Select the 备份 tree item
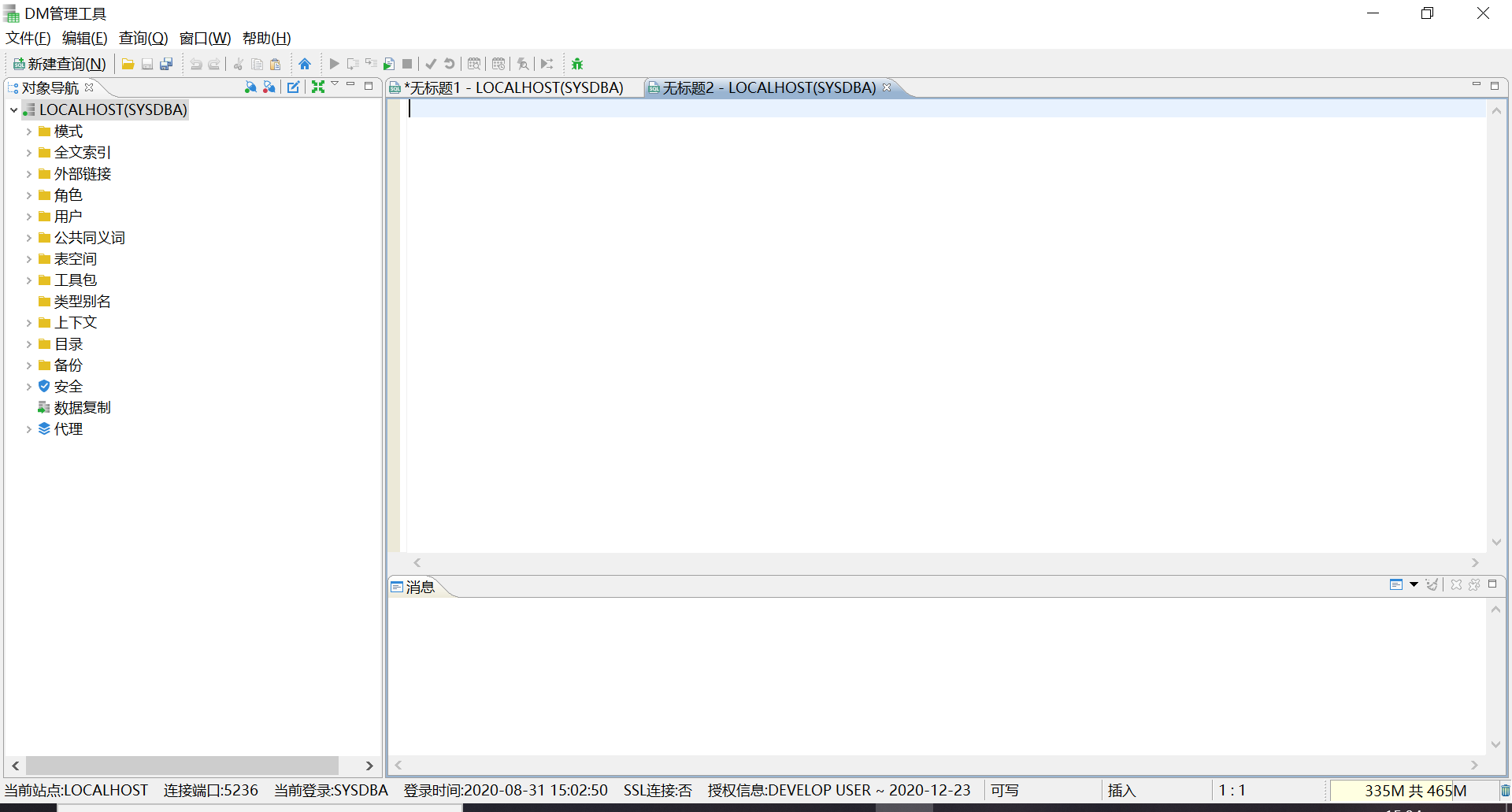This screenshot has height=812, width=1512. point(68,365)
